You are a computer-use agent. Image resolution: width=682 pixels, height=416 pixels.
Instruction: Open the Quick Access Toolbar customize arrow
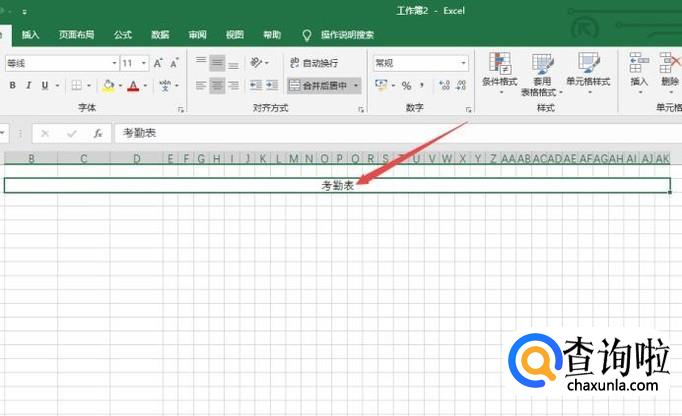[x=24, y=12]
